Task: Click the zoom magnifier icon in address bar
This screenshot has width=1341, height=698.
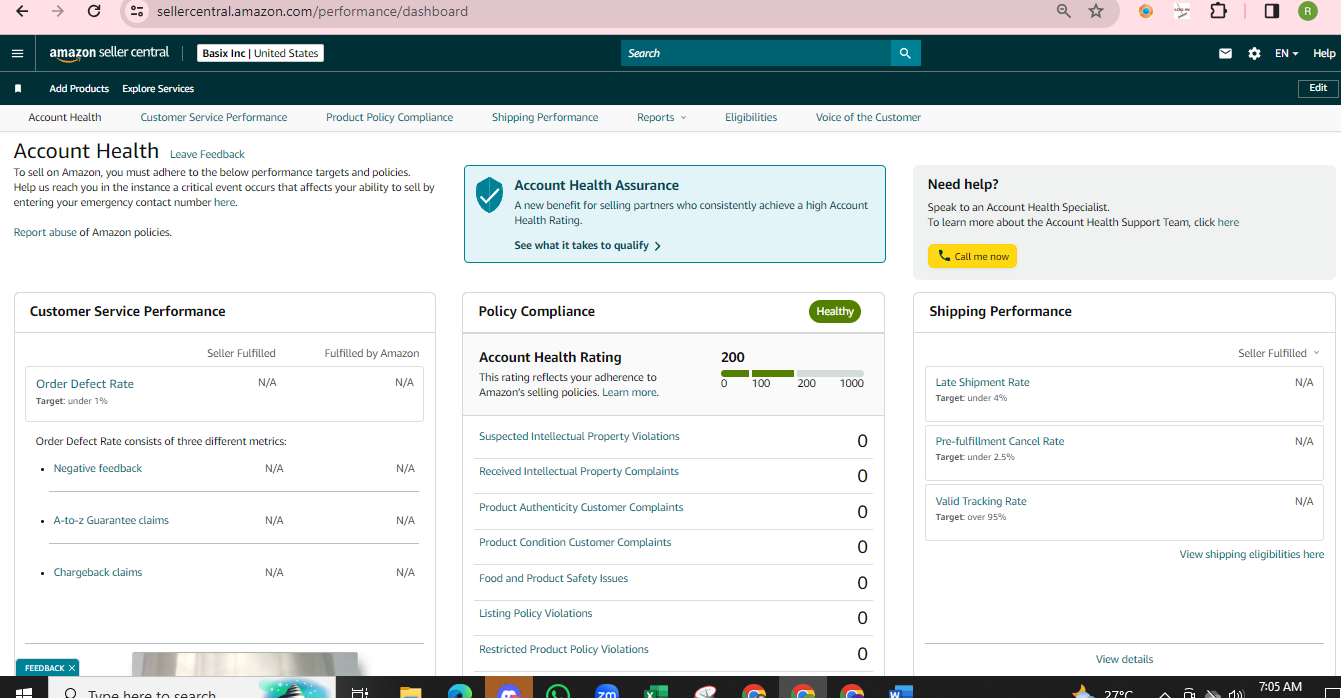Action: tap(1063, 11)
